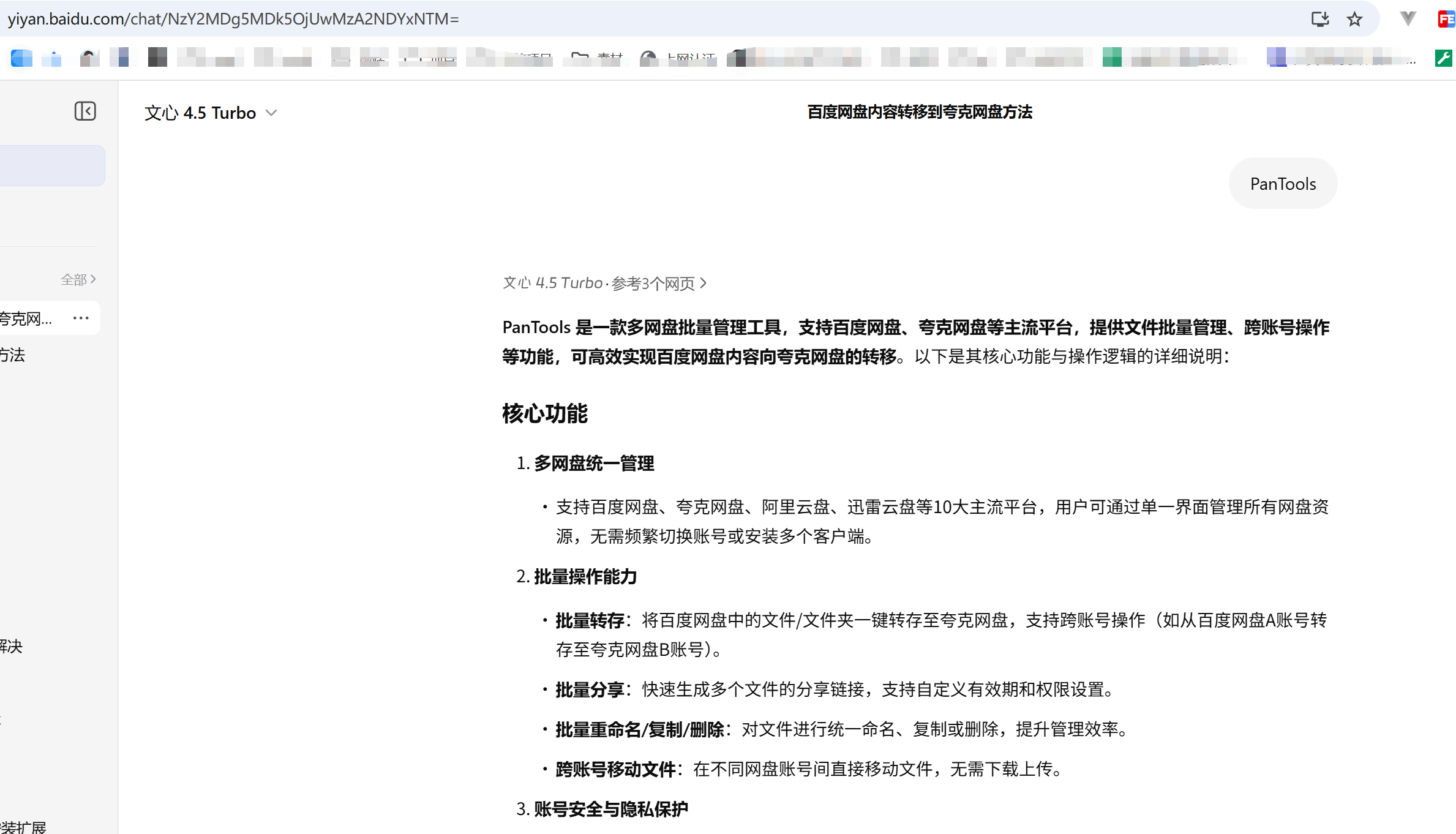
Task: Open sidebar conversation ending with 装扩展
Action: click(x=23, y=827)
